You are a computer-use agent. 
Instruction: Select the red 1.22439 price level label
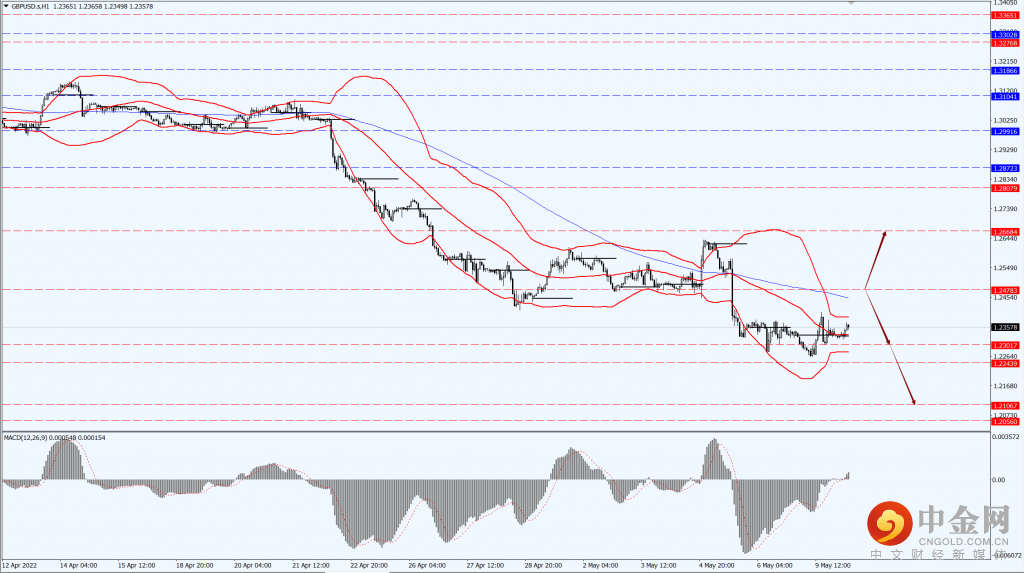(1004, 364)
